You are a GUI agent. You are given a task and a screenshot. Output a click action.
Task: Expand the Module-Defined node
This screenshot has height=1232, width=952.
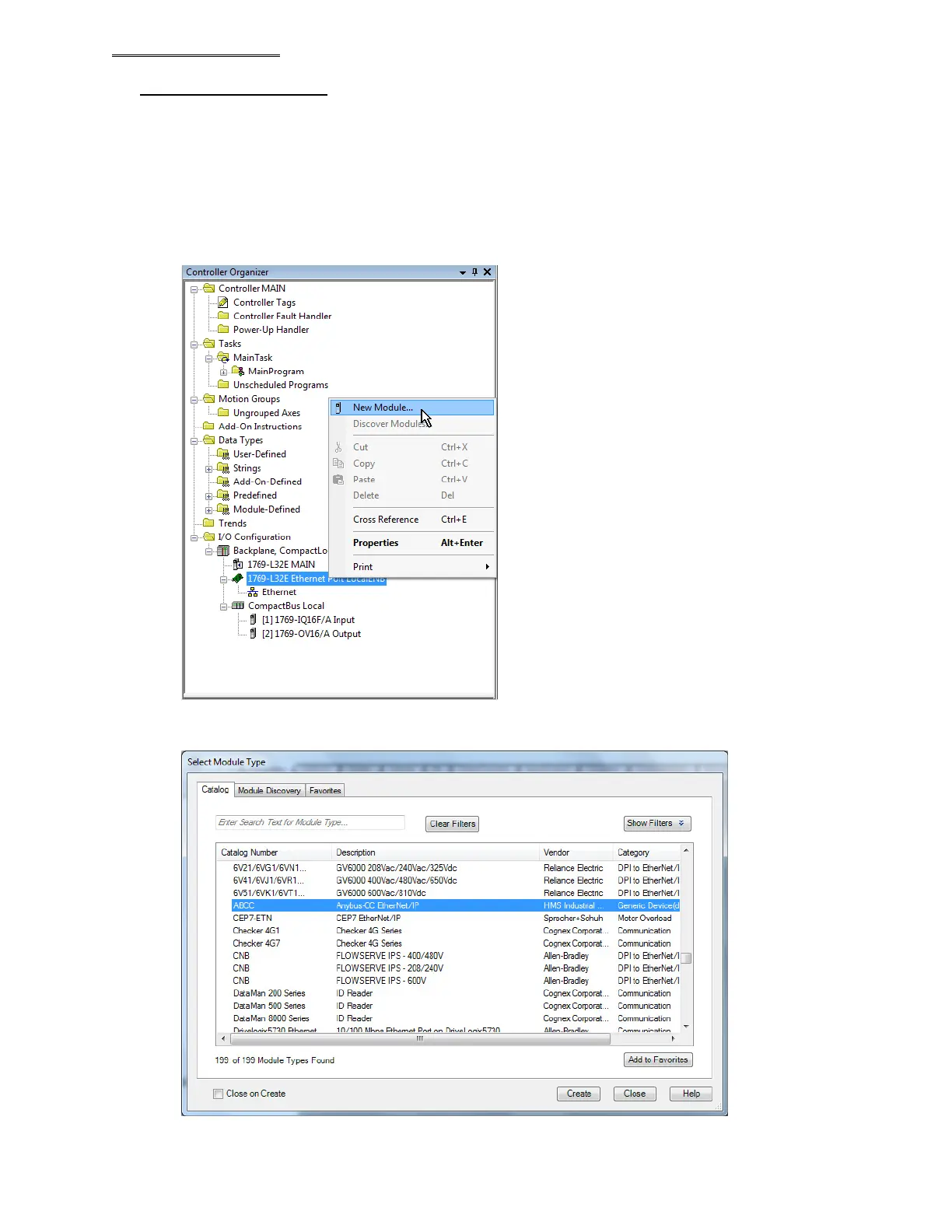(x=209, y=510)
